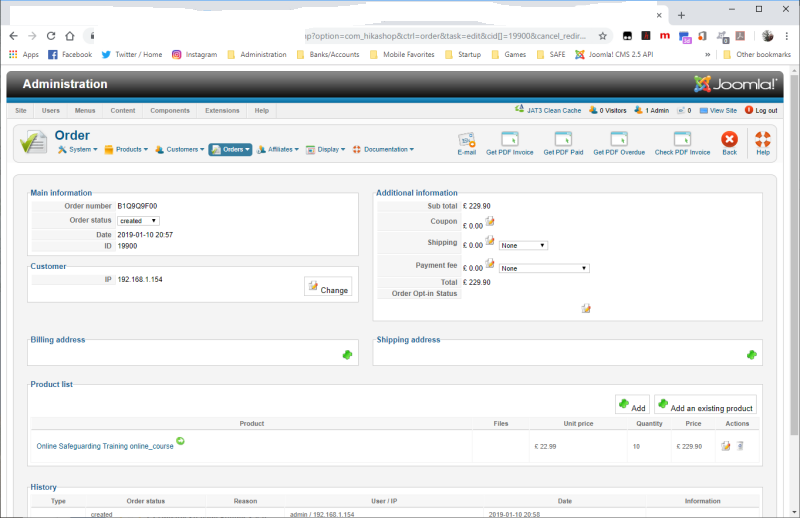Add a billing address plus icon
The image size is (800, 518).
(347, 354)
